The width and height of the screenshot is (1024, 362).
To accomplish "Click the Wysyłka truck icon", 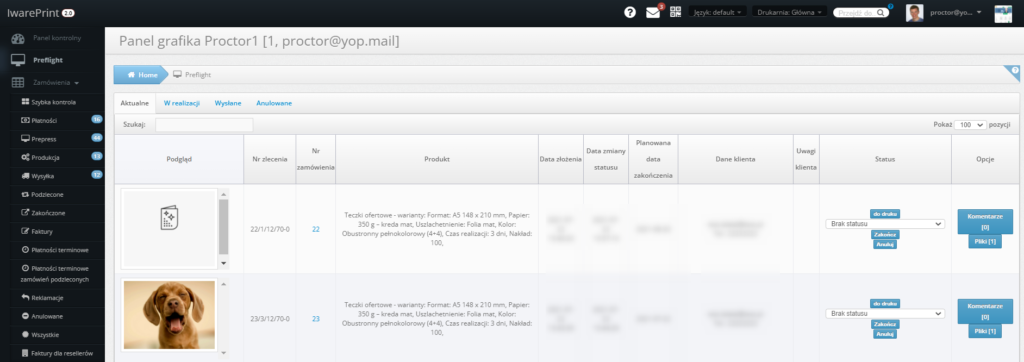I will [25, 176].
